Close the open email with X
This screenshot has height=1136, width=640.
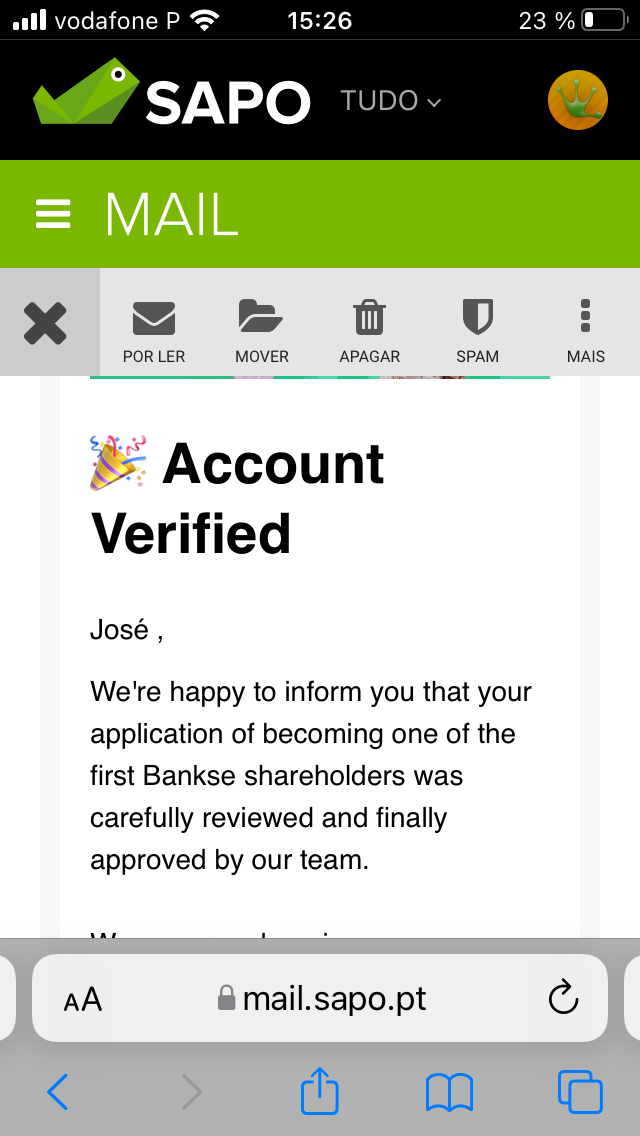coord(46,323)
